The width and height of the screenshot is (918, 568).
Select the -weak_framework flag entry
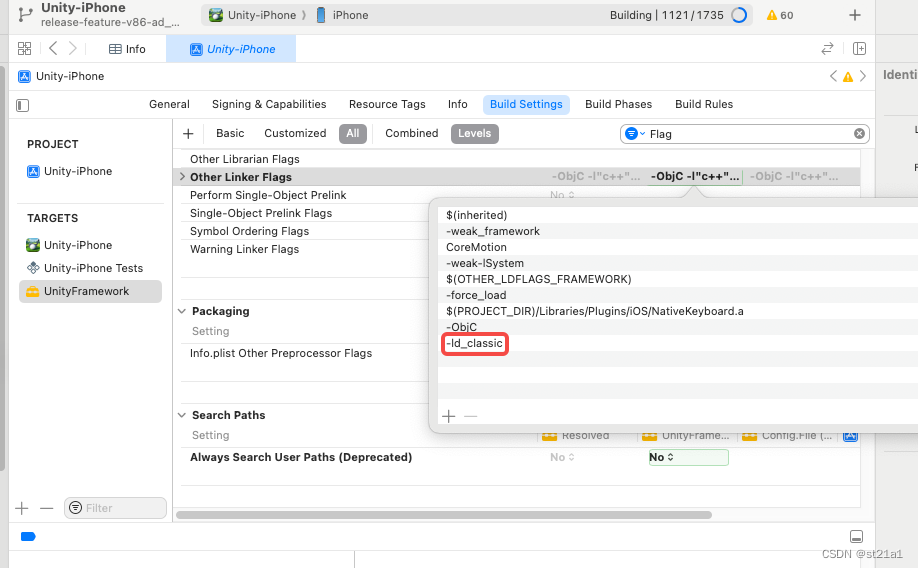tap(493, 231)
